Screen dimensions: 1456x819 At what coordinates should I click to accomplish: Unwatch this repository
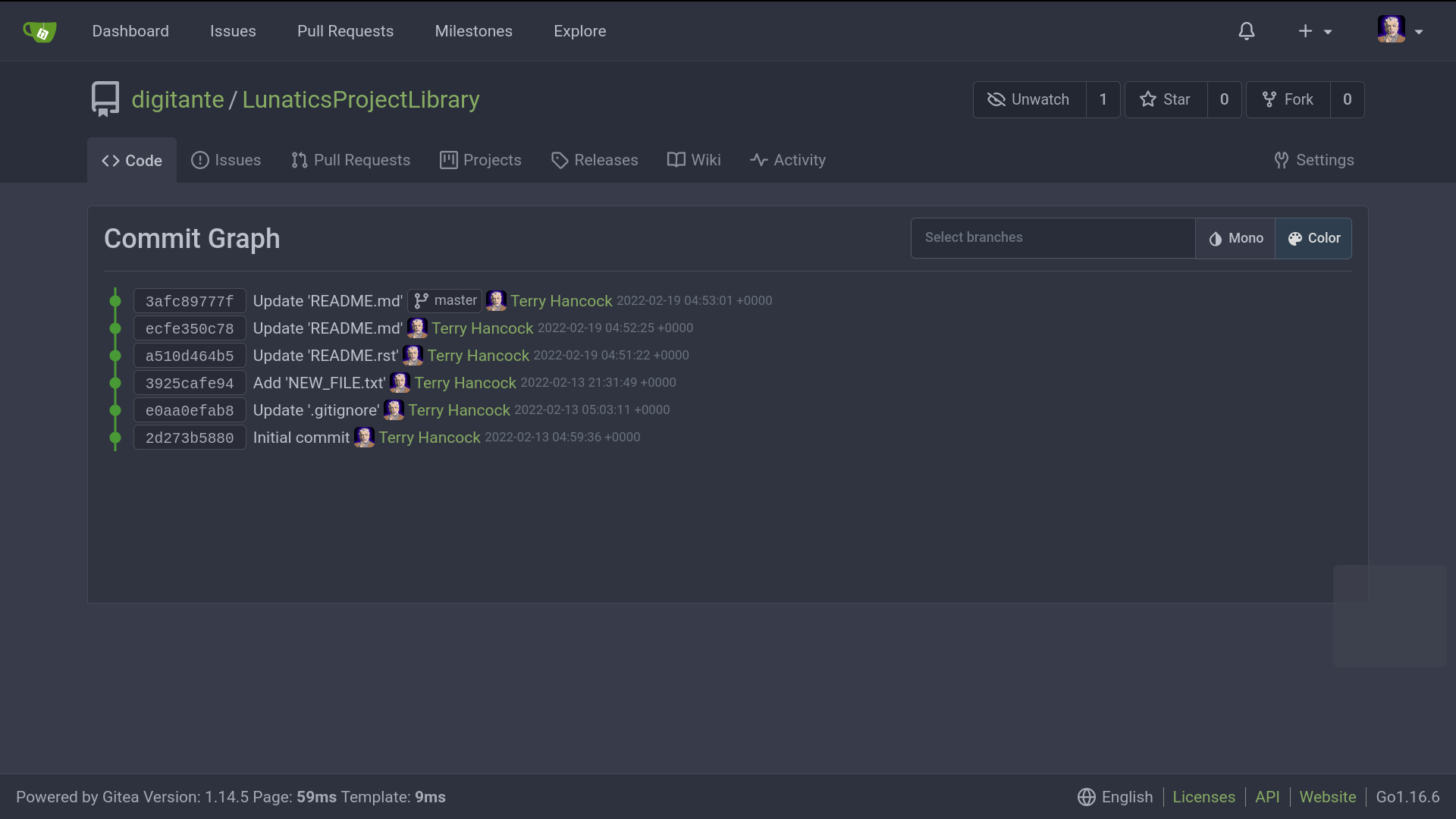click(x=1029, y=99)
